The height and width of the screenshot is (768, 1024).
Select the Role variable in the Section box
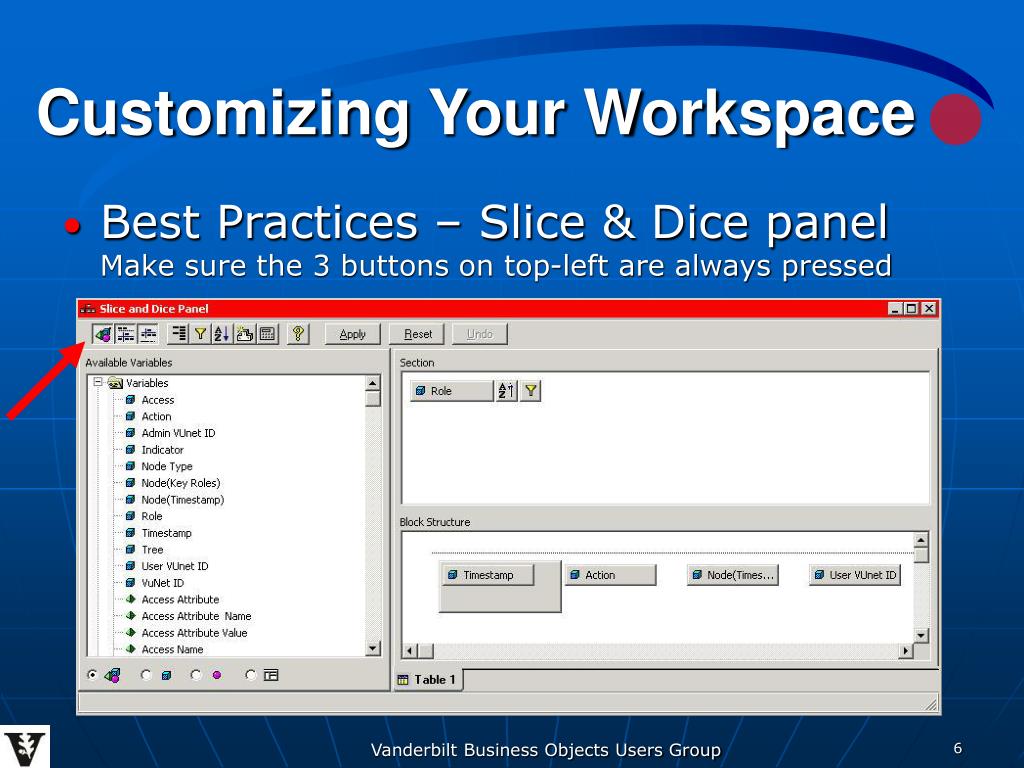[x=451, y=391]
